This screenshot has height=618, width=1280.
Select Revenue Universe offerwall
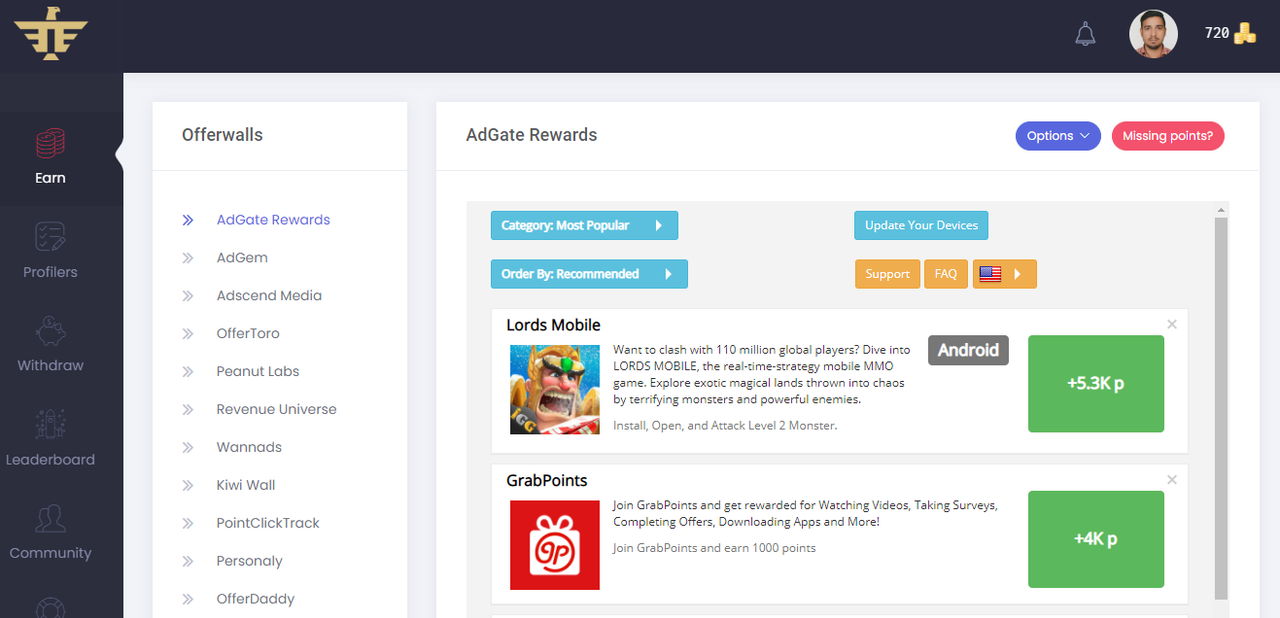pyautogui.click(x=276, y=410)
